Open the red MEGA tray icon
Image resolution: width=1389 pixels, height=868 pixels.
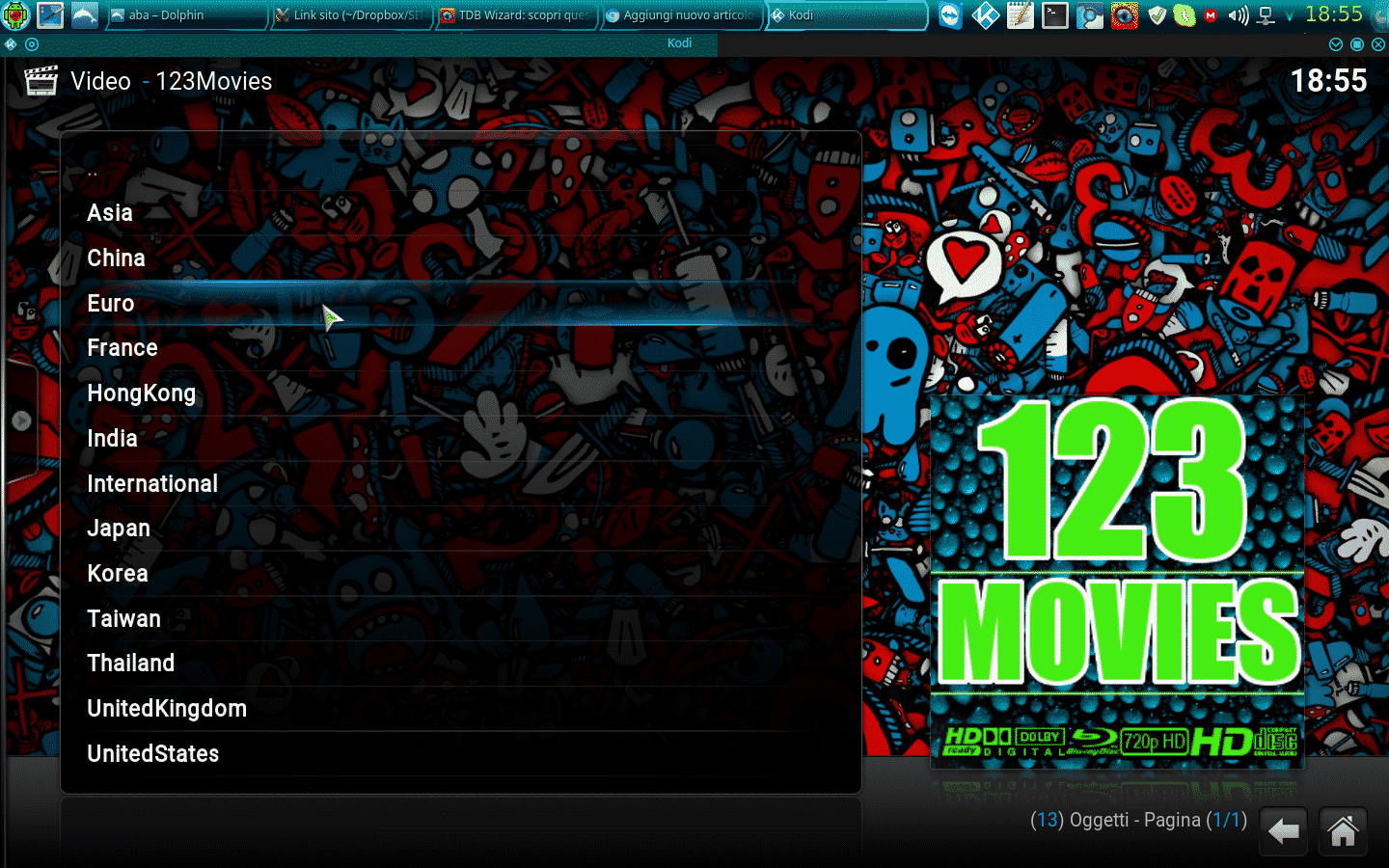[1211, 15]
